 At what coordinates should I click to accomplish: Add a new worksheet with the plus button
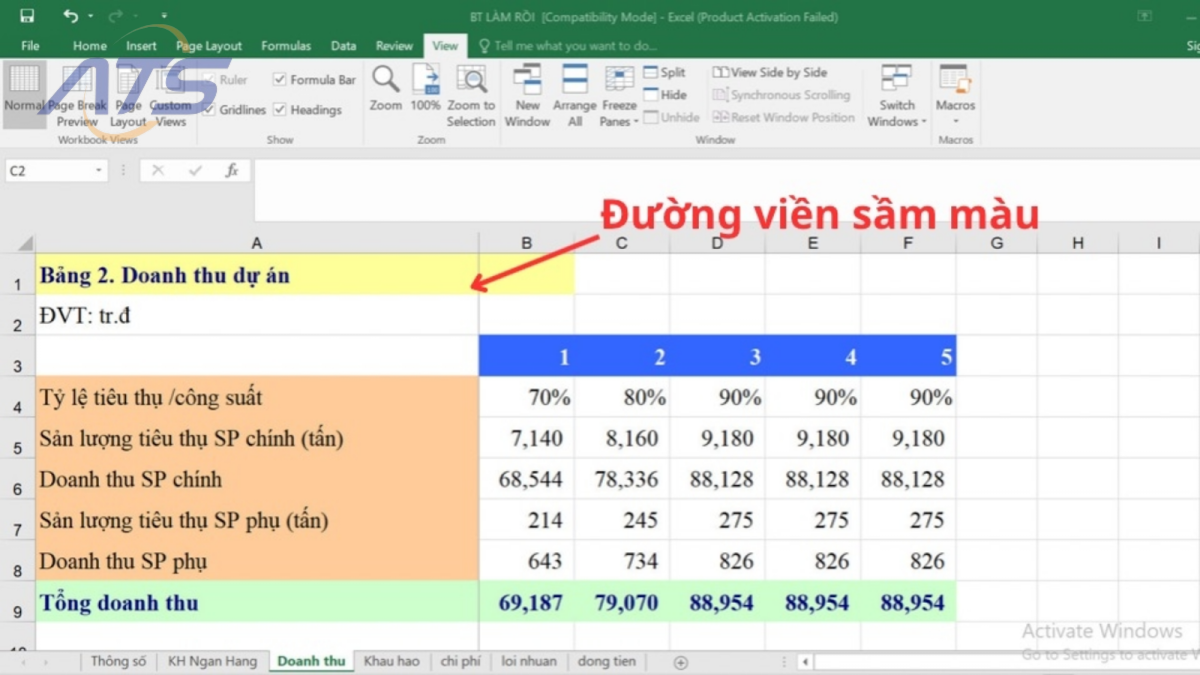click(680, 661)
